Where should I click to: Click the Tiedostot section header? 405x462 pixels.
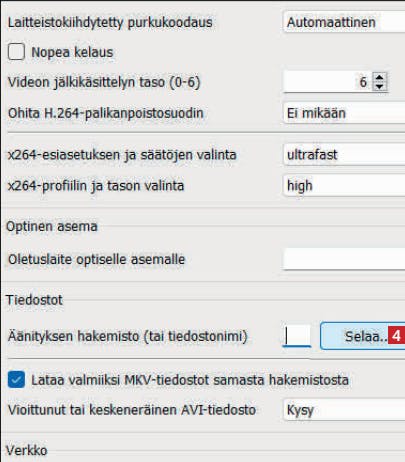tap(34, 300)
